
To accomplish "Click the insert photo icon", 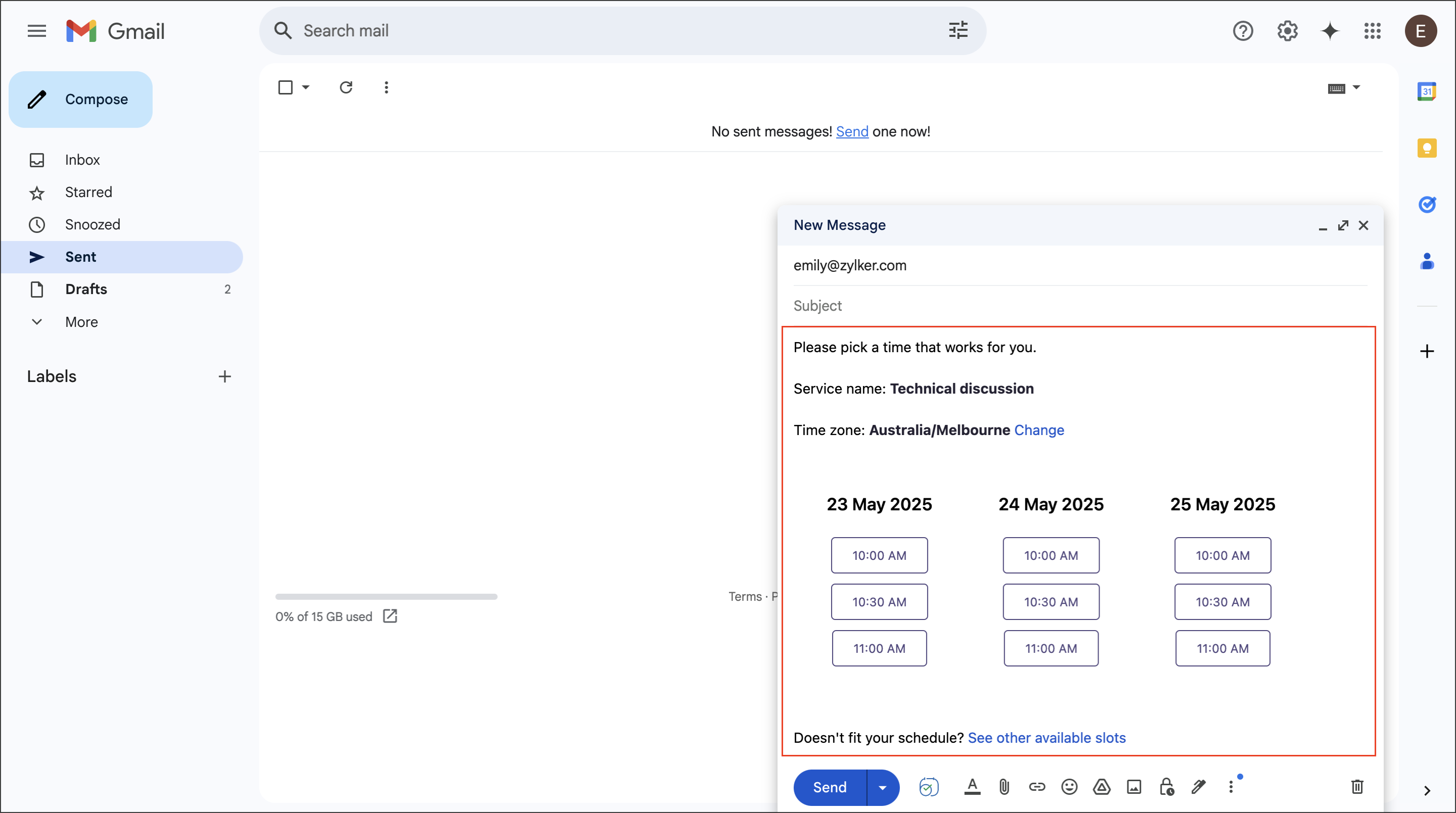I will coord(1134,786).
